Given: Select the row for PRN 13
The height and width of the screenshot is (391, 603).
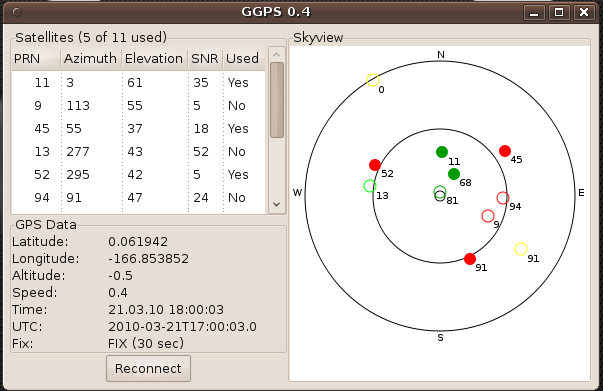Looking at the screenshot, I should [138, 151].
